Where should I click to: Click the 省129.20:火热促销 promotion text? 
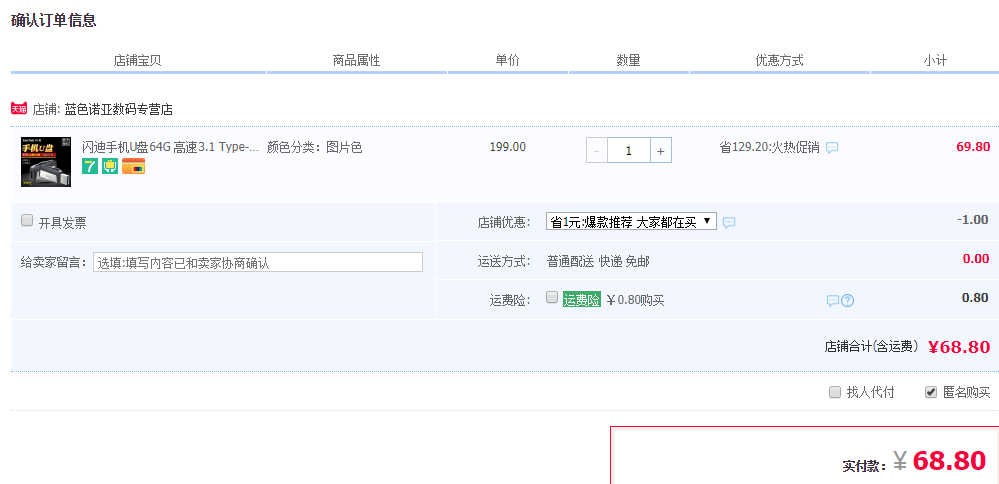(x=769, y=147)
